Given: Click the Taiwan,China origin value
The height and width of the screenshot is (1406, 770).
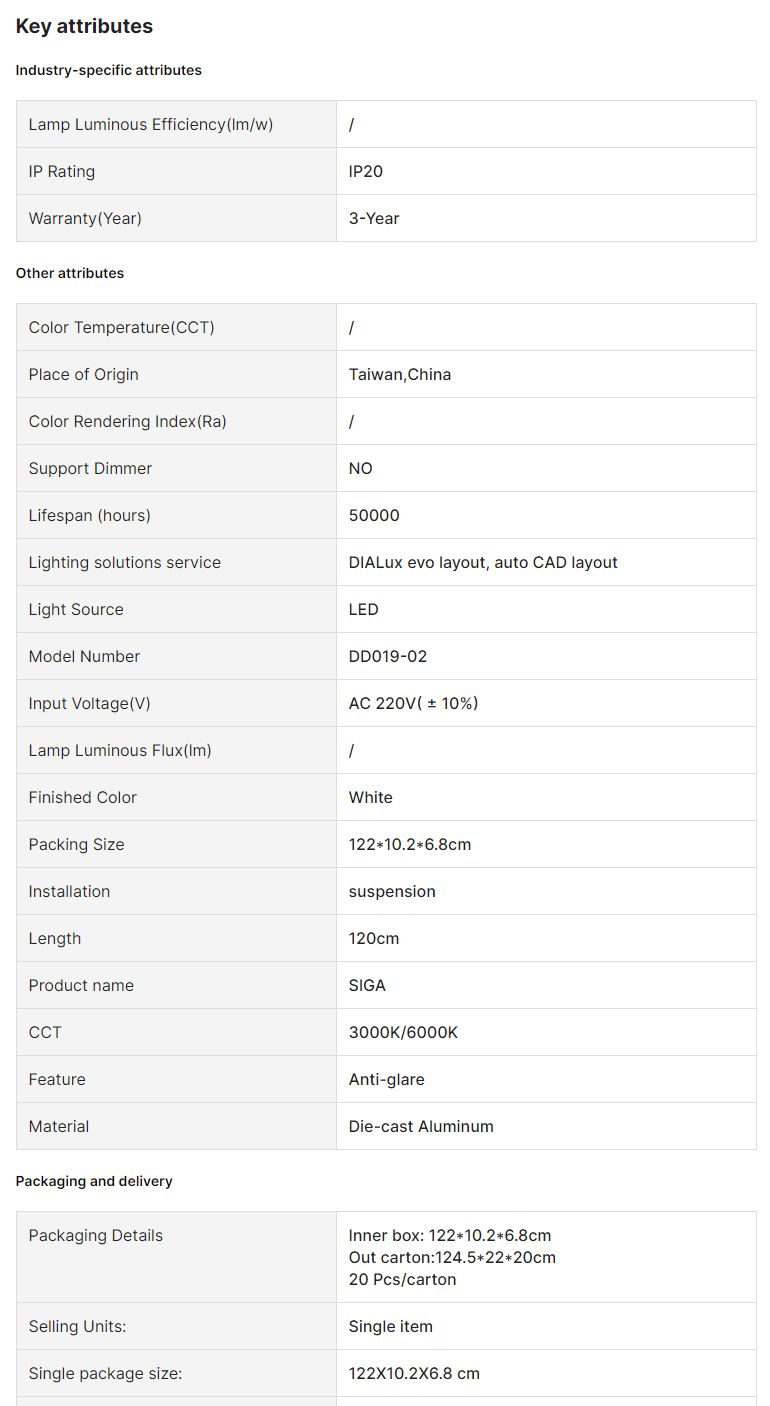Looking at the screenshot, I should coord(400,374).
